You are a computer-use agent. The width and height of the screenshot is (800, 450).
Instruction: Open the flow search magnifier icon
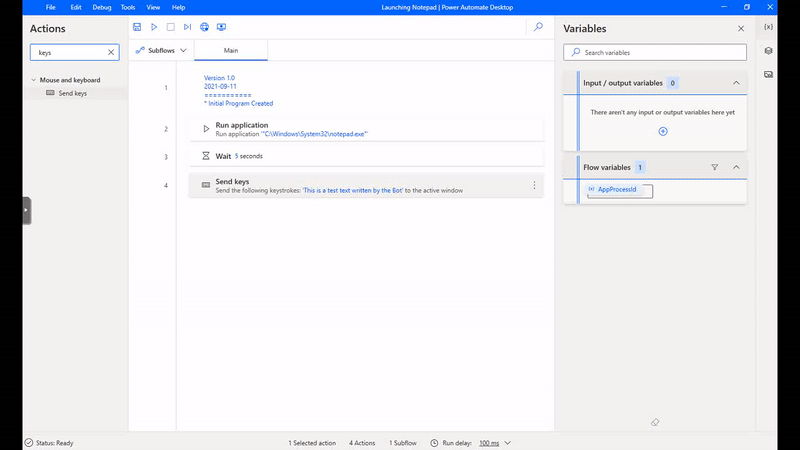click(x=538, y=27)
